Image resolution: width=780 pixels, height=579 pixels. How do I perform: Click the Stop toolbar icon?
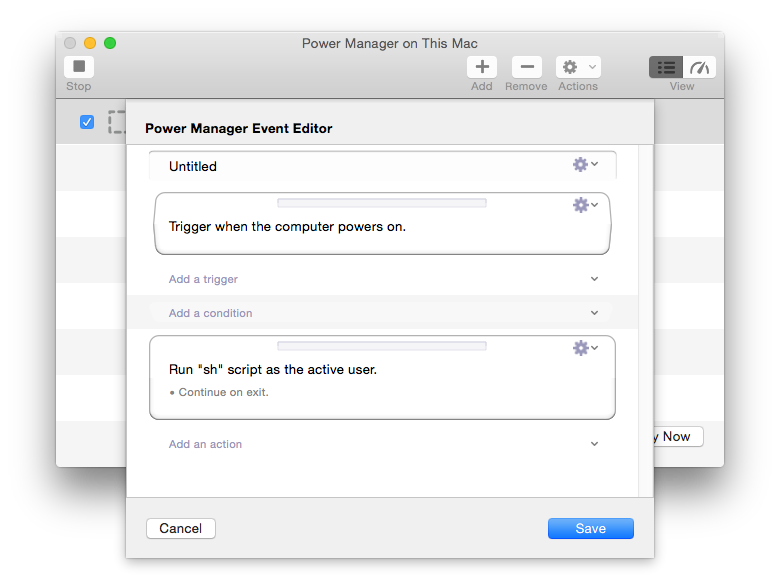79,67
